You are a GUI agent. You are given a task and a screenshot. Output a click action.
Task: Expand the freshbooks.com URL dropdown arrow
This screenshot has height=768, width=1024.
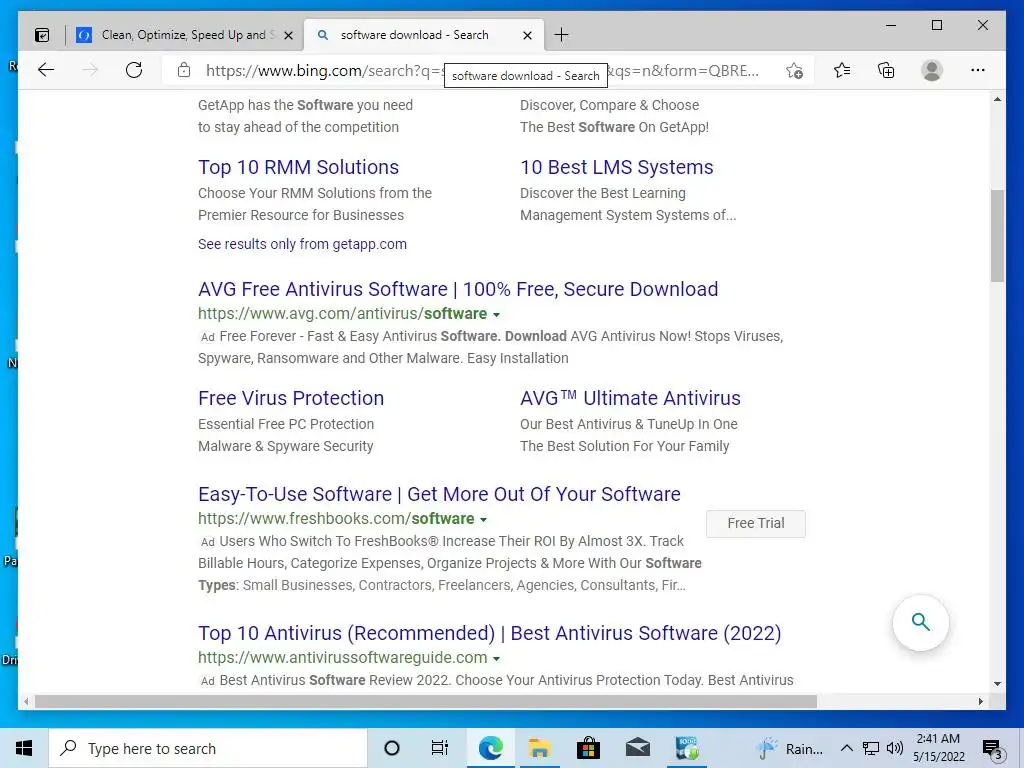click(483, 520)
